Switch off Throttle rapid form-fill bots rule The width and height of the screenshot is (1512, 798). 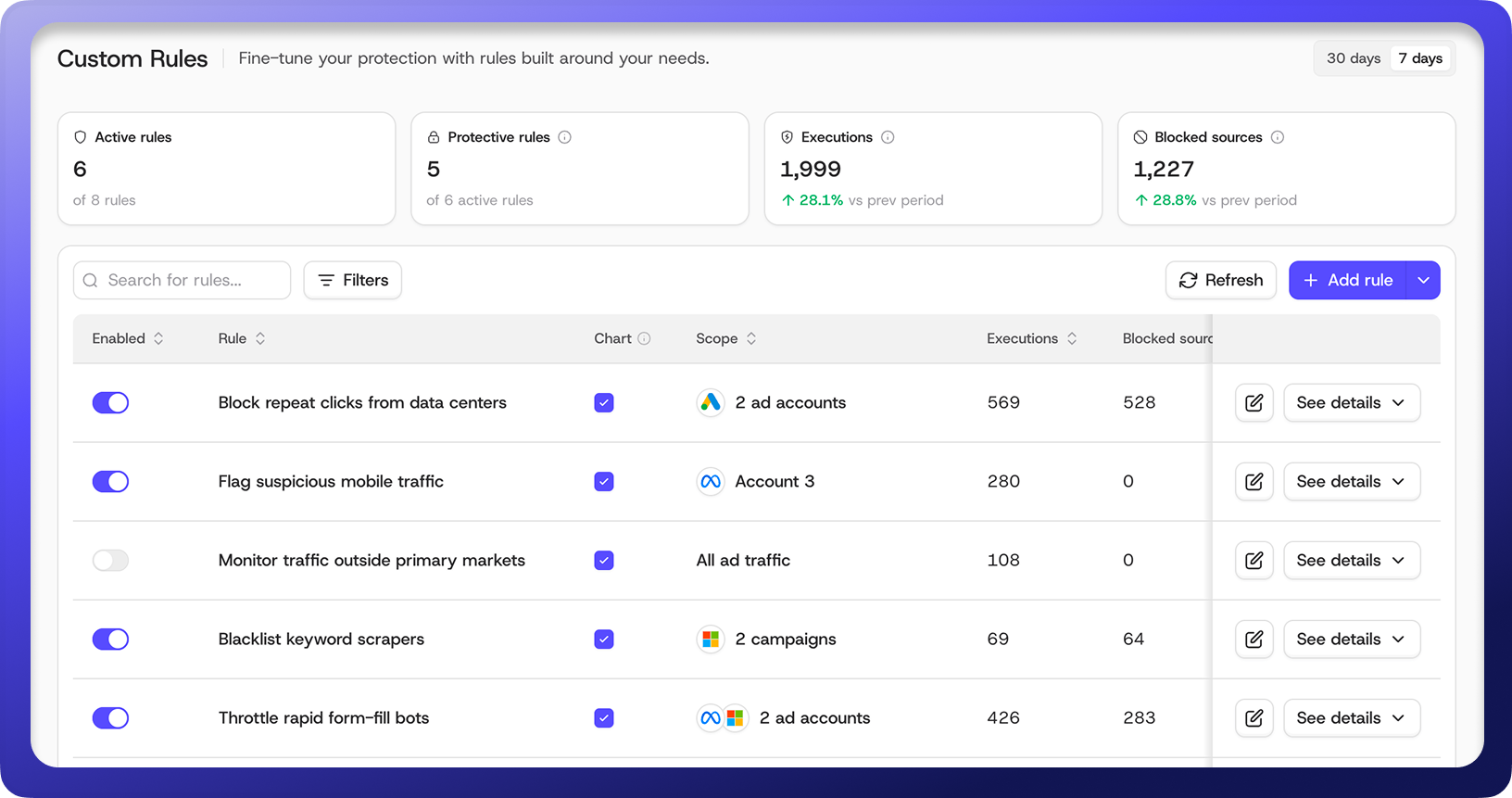[110, 717]
